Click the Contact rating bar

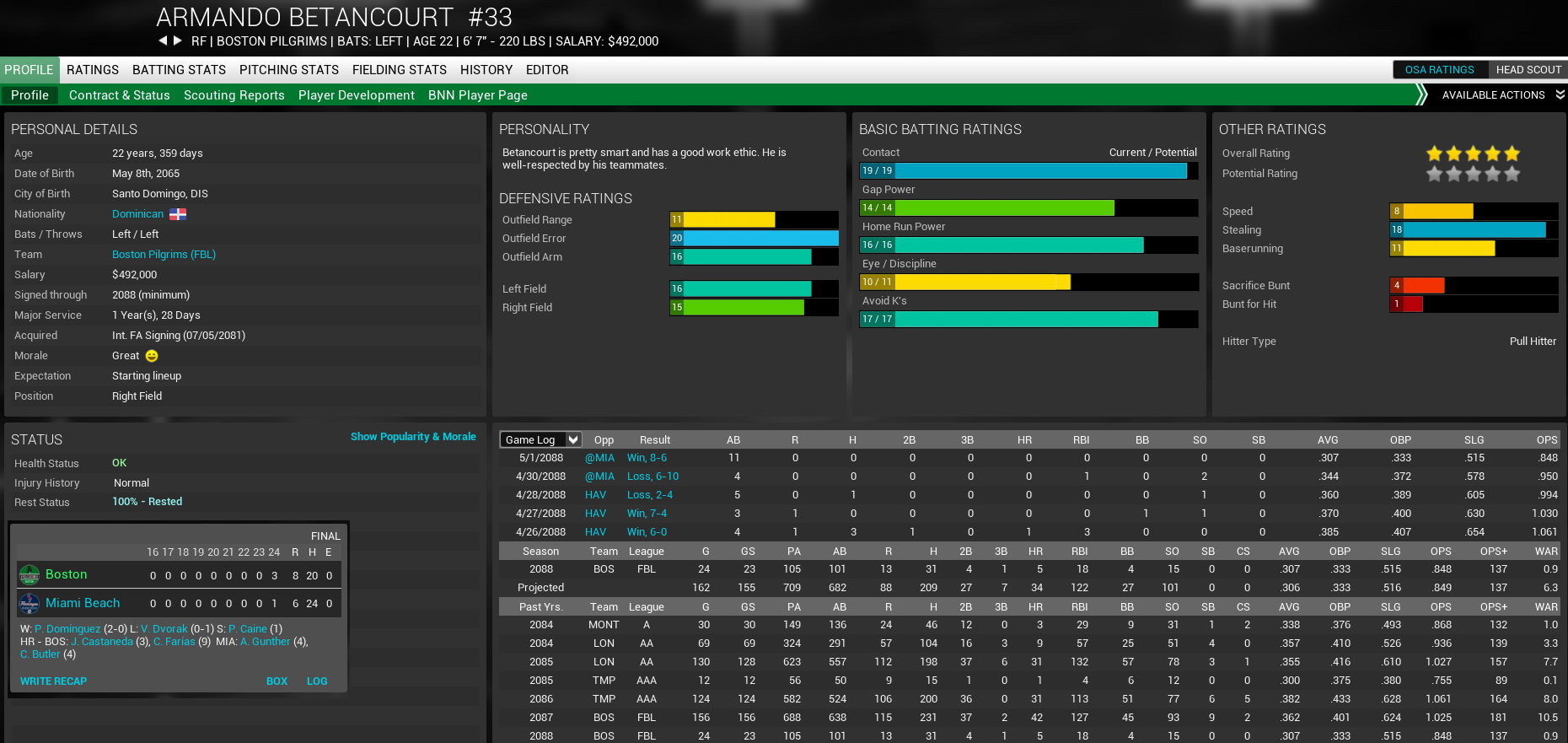(1028, 170)
